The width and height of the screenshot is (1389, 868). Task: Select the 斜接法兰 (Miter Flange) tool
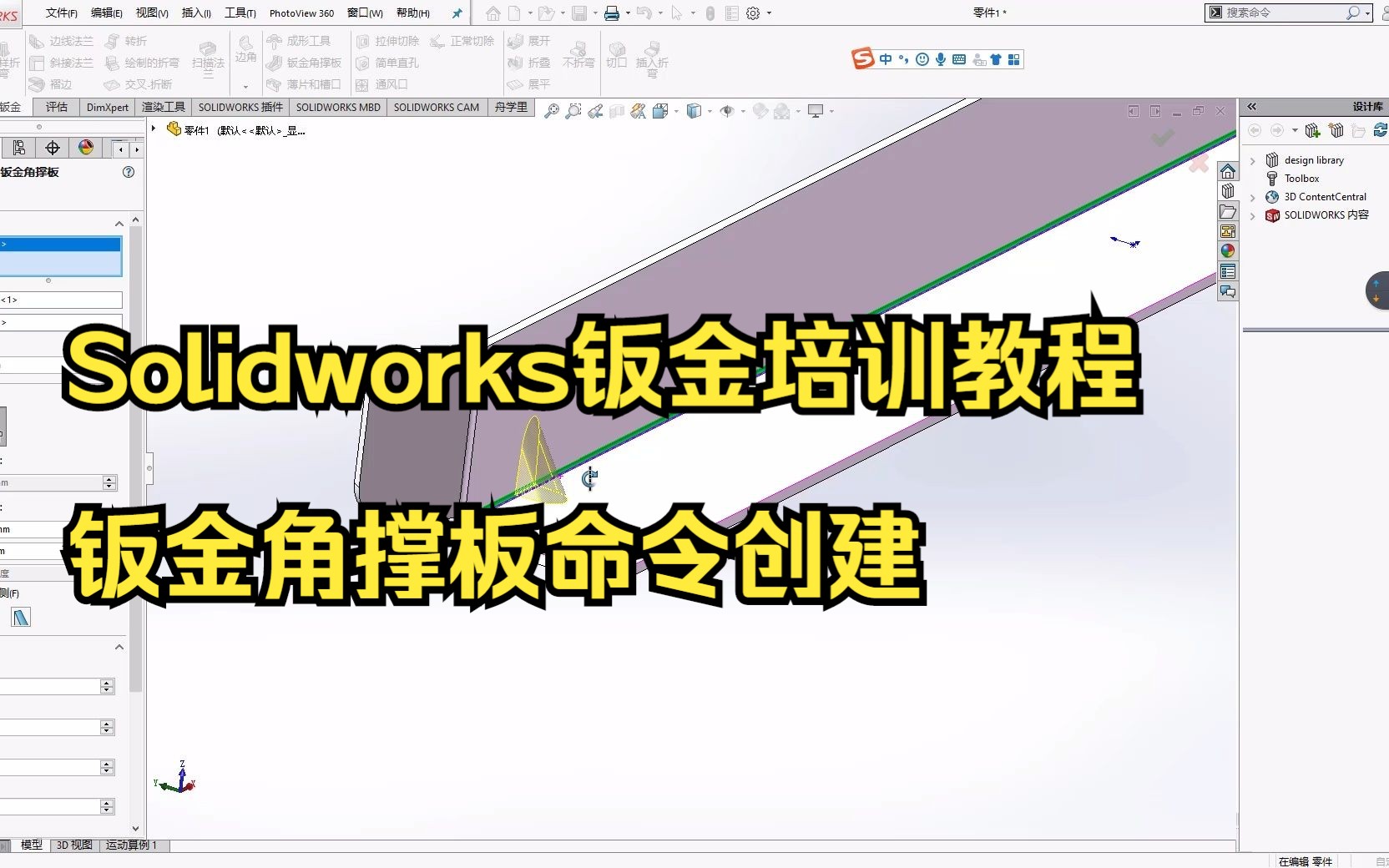[68, 62]
